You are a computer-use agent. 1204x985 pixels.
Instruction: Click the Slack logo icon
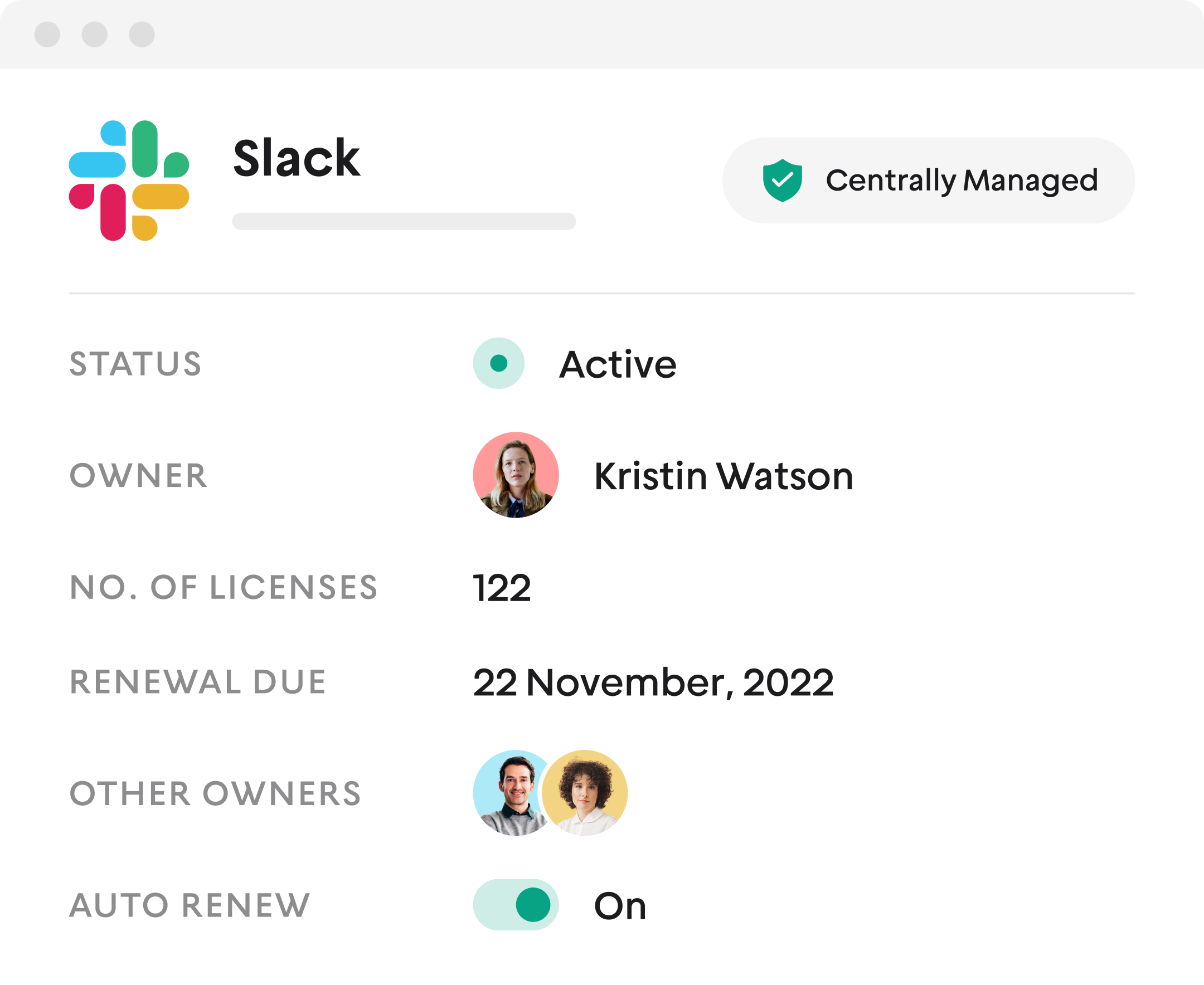pyautogui.click(x=129, y=181)
